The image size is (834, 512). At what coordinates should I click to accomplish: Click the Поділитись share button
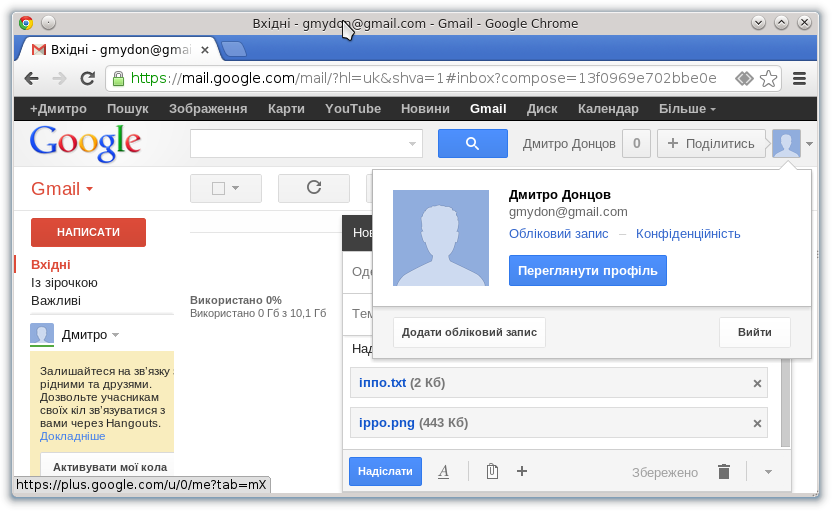click(711, 144)
